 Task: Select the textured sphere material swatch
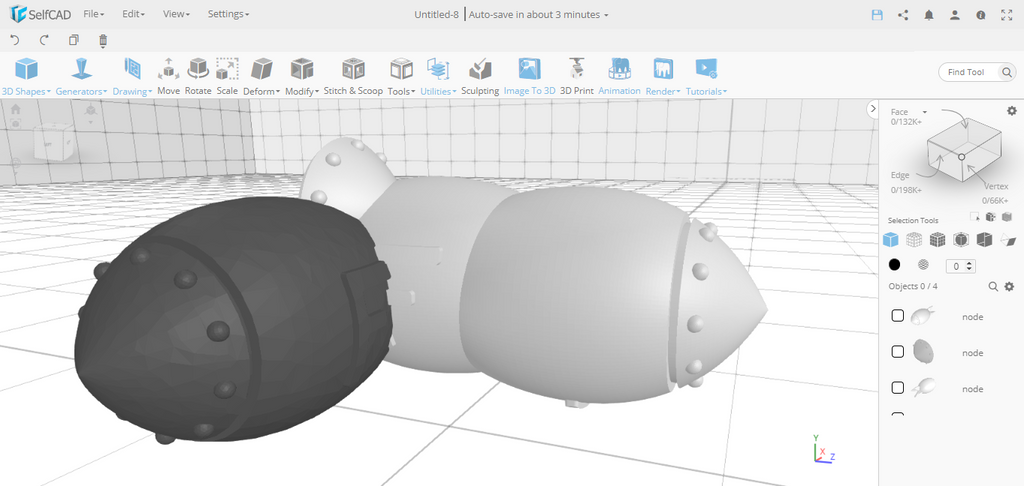pos(923,265)
